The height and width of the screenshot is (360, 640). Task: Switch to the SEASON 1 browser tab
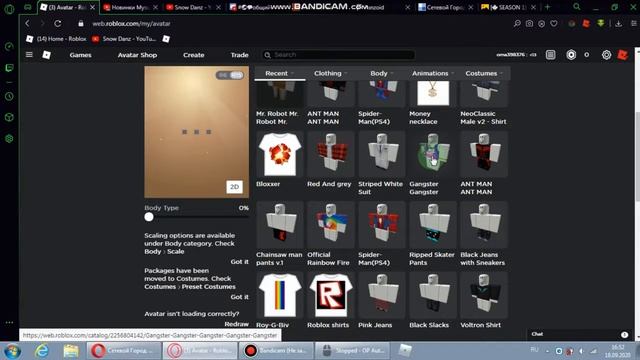[508, 7]
